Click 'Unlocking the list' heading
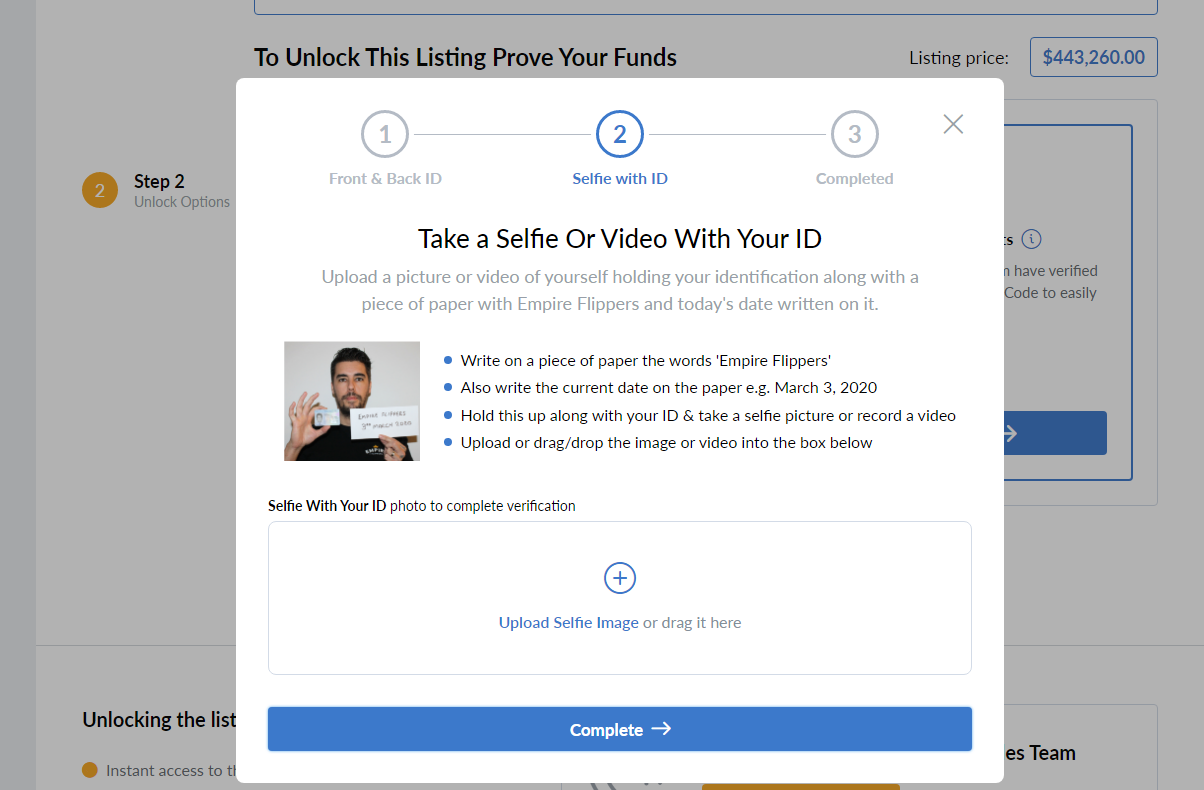The image size is (1204, 790). [x=159, y=720]
